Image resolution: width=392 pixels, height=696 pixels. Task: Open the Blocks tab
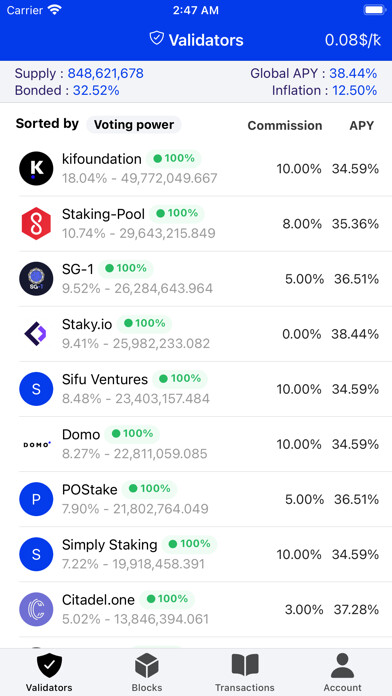click(x=147, y=672)
